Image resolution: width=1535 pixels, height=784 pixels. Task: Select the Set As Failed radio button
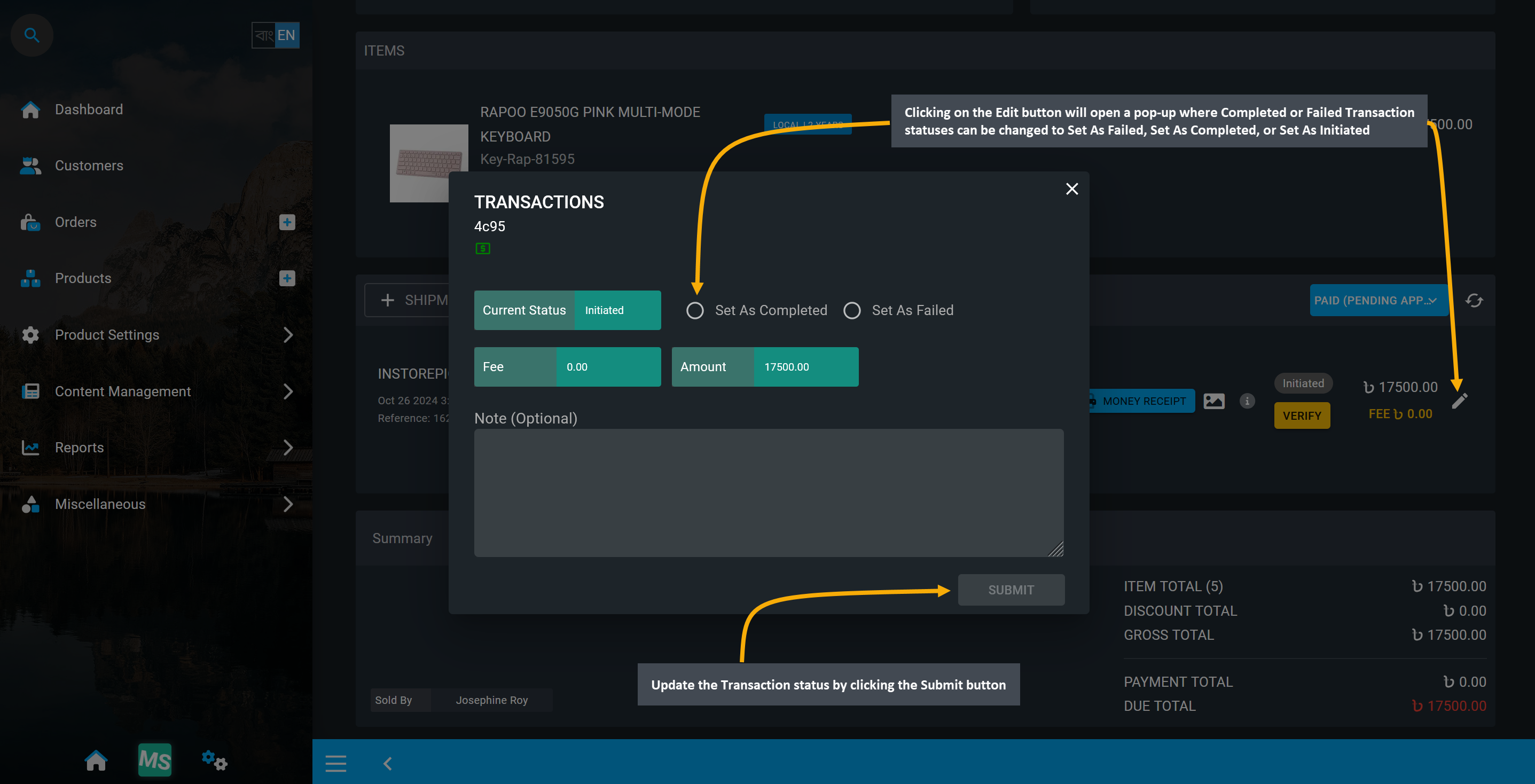tap(852, 309)
